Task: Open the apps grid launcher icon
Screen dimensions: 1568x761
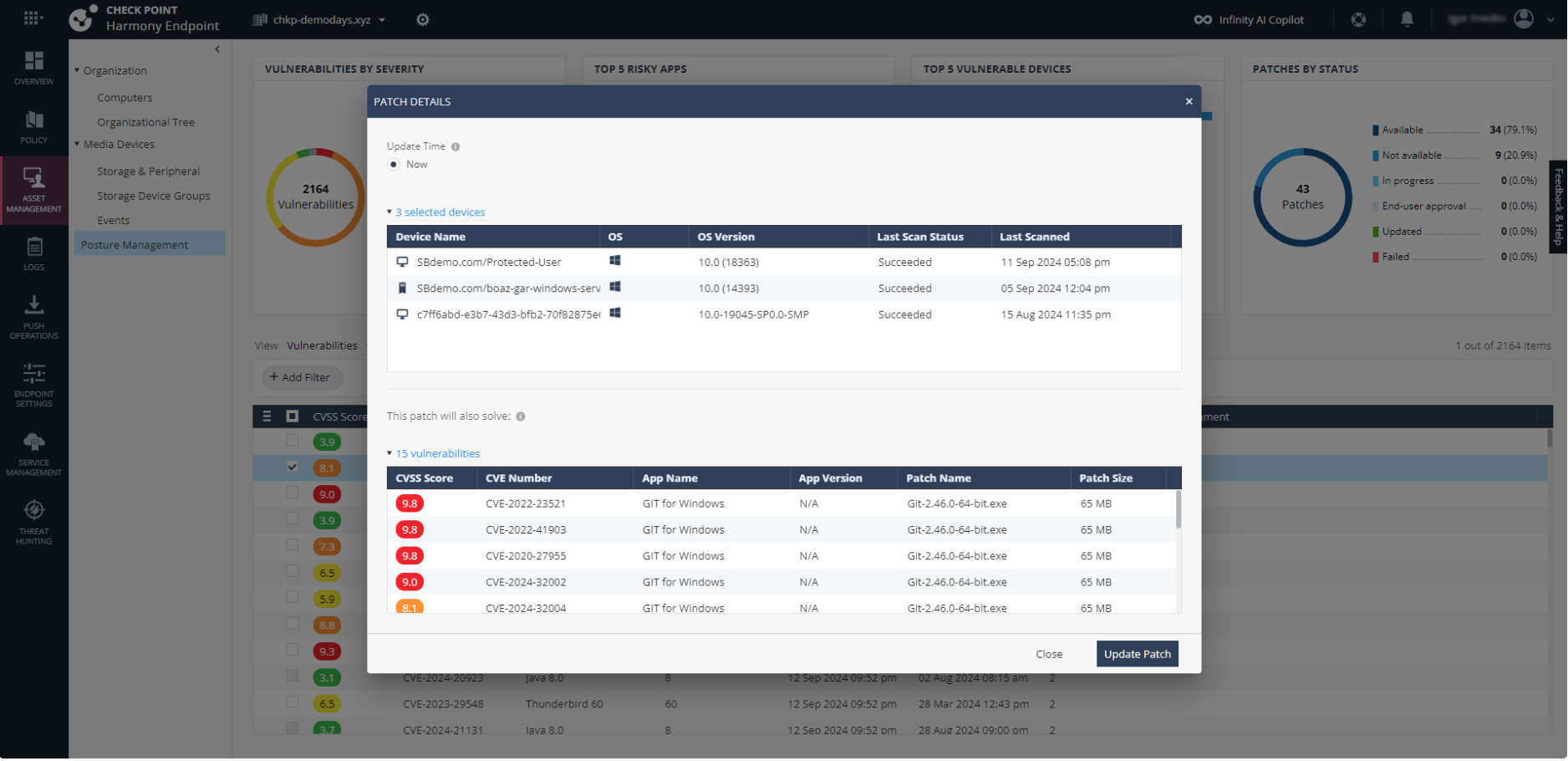Action: [32, 18]
